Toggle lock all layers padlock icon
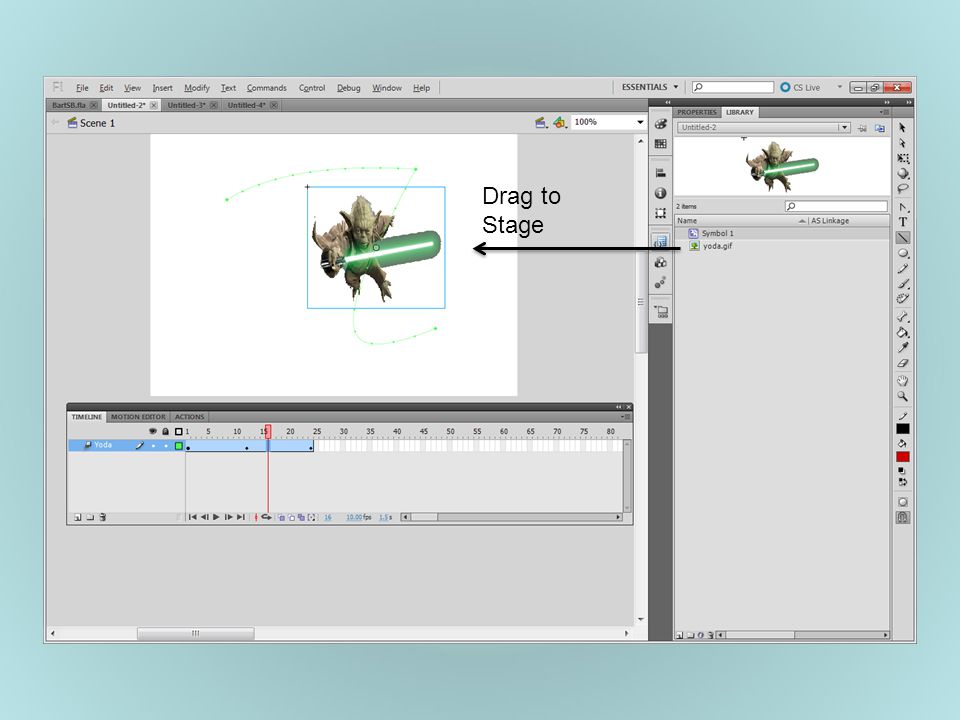This screenshot has width=960, height=720. (165, 432)
